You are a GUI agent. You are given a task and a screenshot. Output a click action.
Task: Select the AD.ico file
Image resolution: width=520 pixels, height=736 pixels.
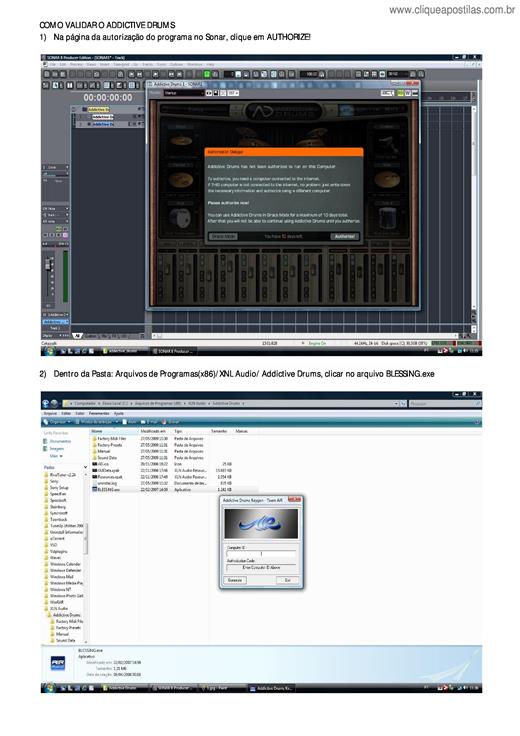pyautogui.click(x=101, y=464)
